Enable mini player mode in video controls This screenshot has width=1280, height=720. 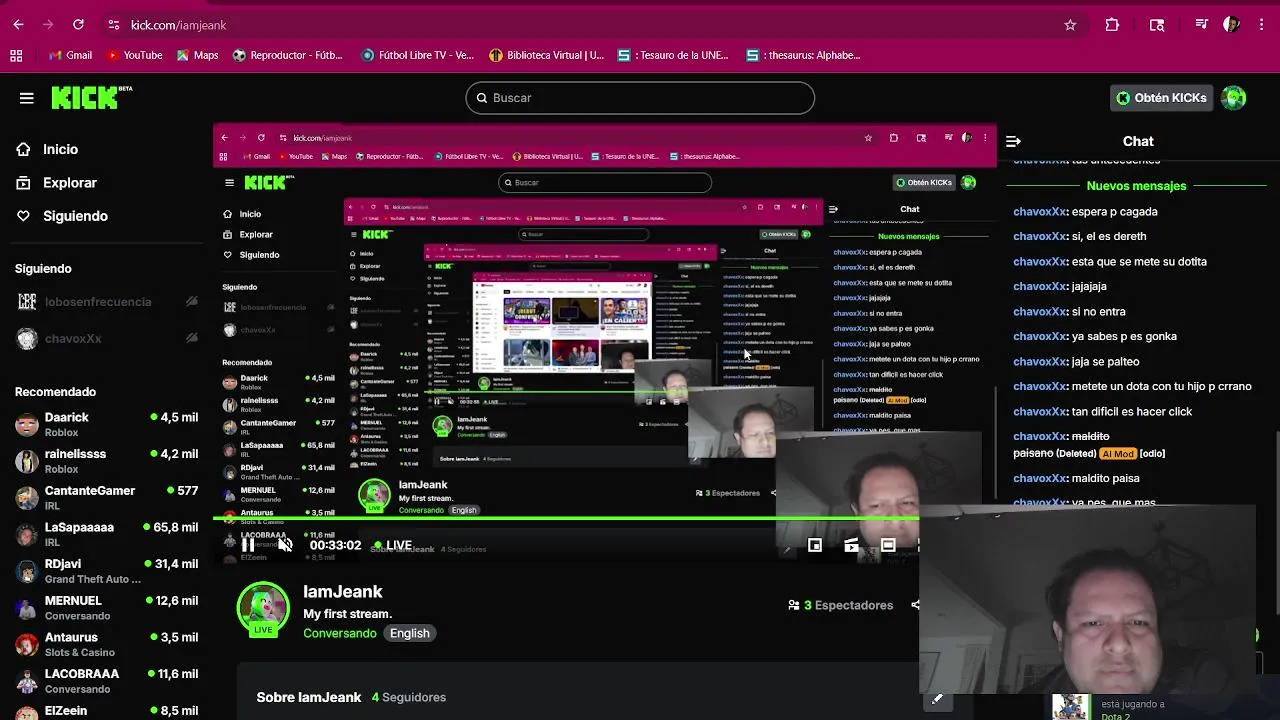(815, 545)
